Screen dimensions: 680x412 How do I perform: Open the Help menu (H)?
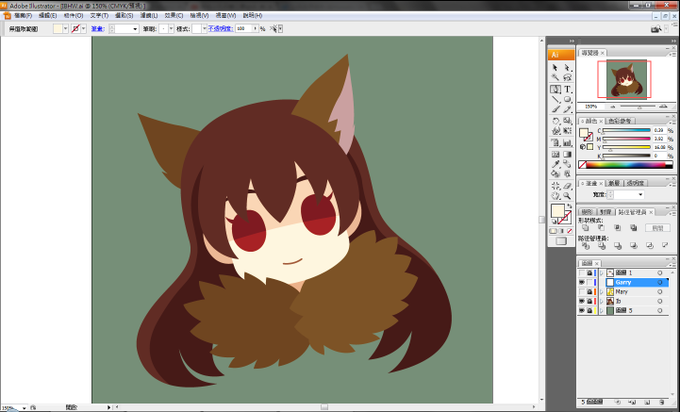point(252,15)
